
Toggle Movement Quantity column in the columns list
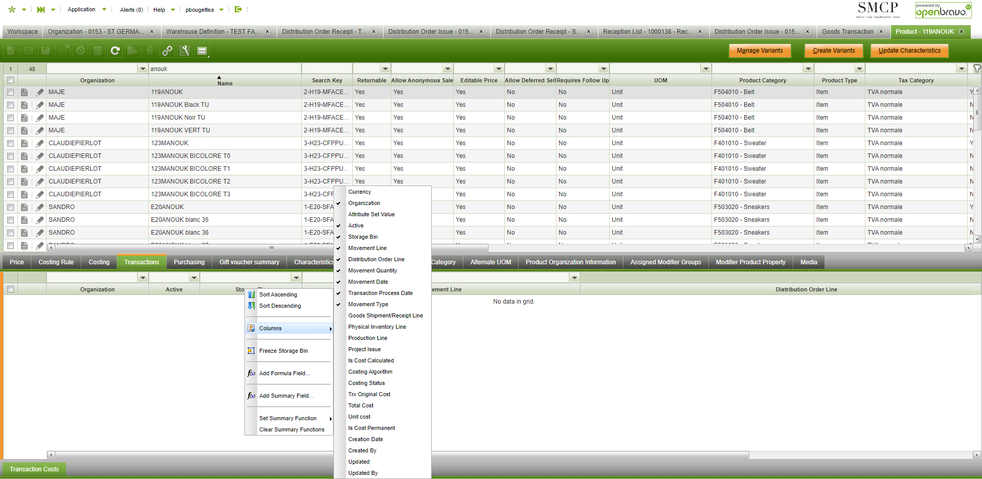372,271
